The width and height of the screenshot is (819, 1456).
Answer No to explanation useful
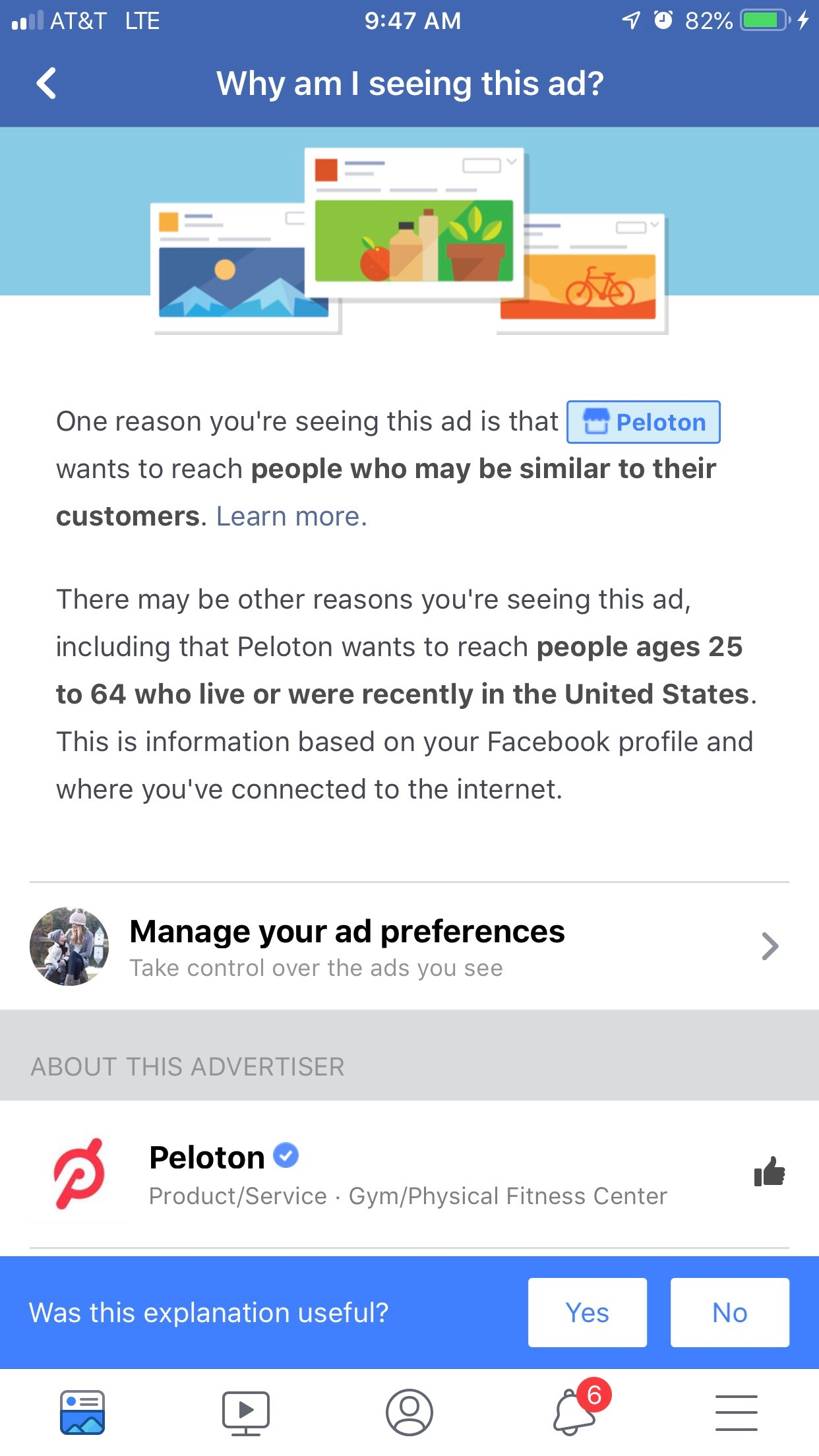(x=730, y=1312)
